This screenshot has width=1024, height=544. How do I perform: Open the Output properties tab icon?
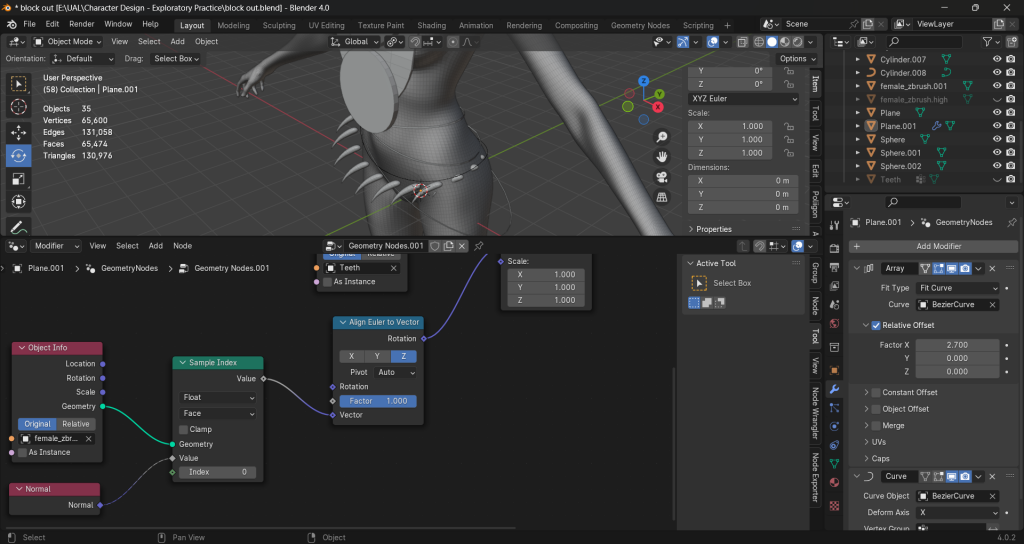click(x=834, y=268)
